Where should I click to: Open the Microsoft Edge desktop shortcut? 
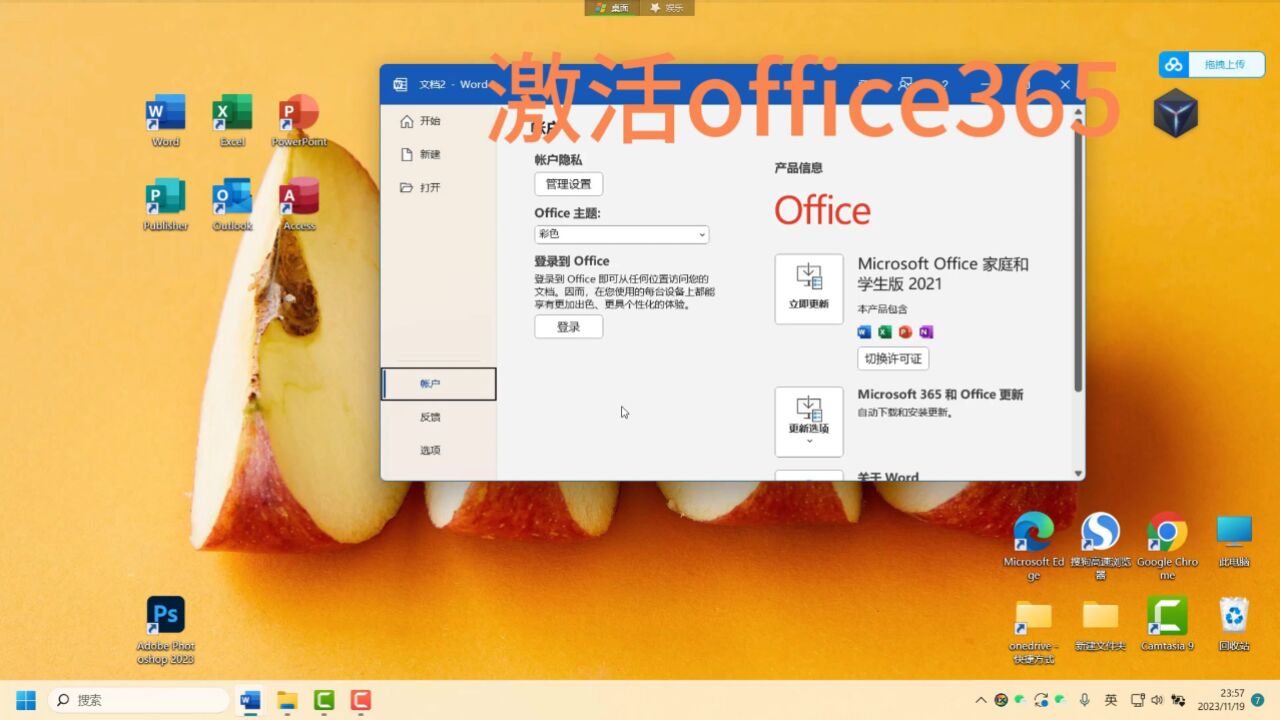pyautogui.click(x=1033, y=545)
